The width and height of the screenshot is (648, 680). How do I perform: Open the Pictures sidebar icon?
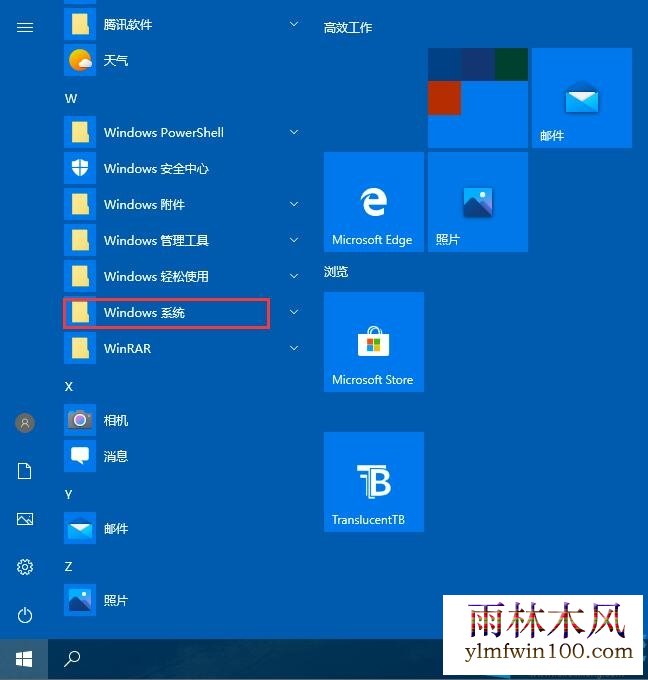point(25,519)
